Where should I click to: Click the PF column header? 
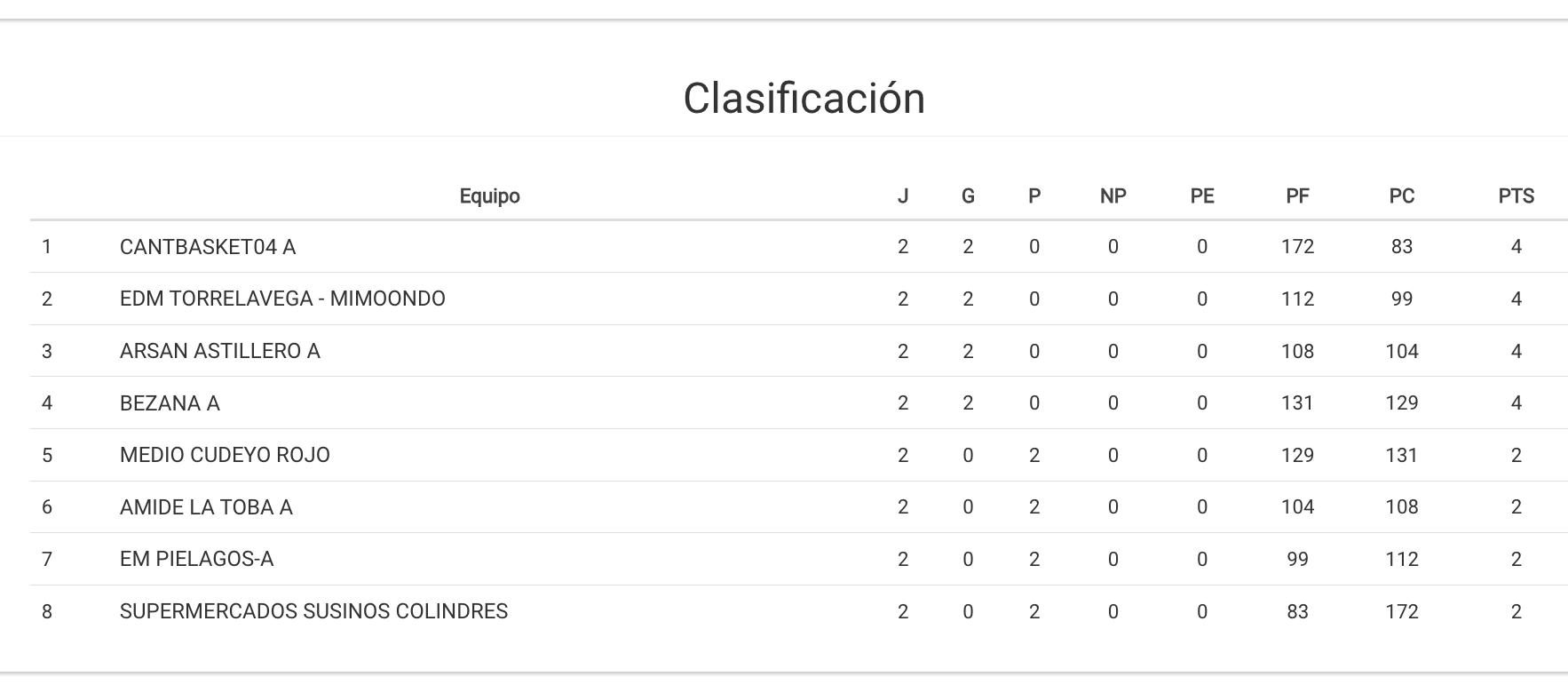coord(1297,196)
